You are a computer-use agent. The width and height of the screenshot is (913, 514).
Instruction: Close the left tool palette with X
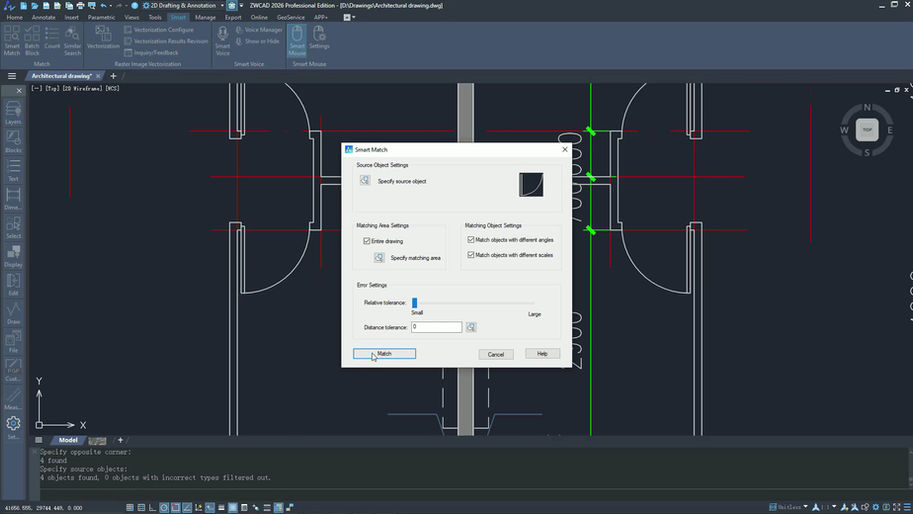click(x=19, y=91)
